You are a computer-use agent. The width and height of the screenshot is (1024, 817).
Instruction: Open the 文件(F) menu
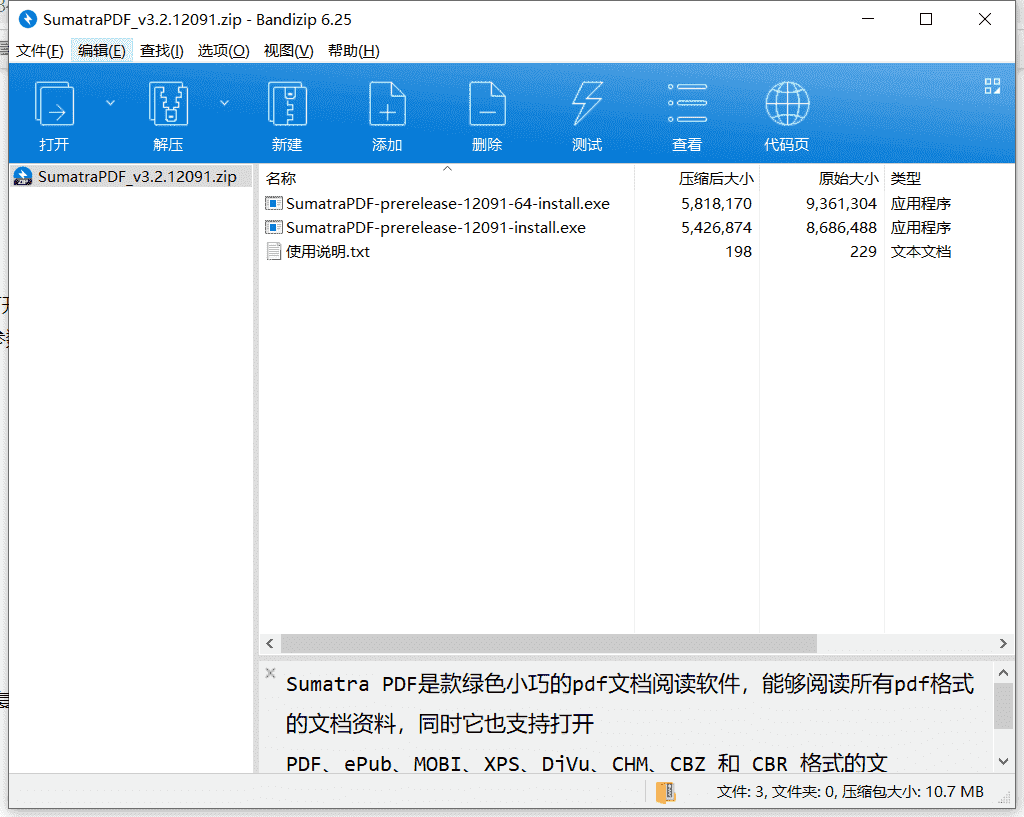(x=40, y=51)
